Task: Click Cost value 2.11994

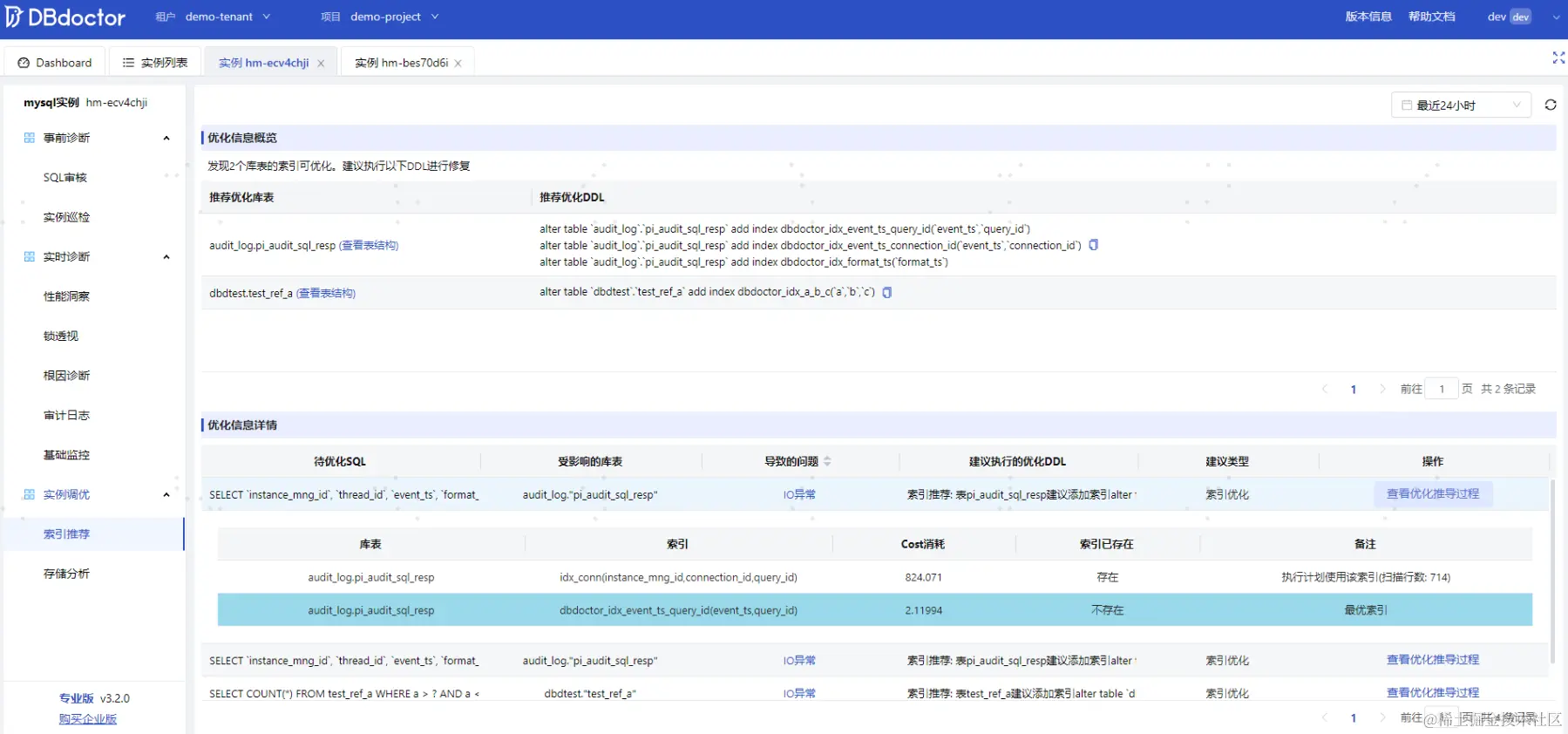Action: point(923,610)
